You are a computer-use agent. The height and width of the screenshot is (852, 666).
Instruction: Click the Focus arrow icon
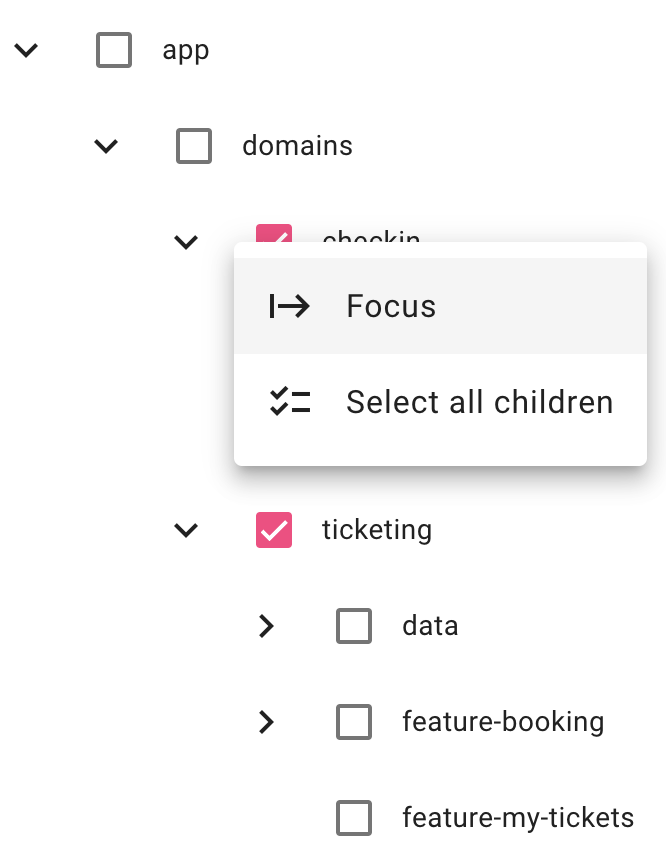290,306
